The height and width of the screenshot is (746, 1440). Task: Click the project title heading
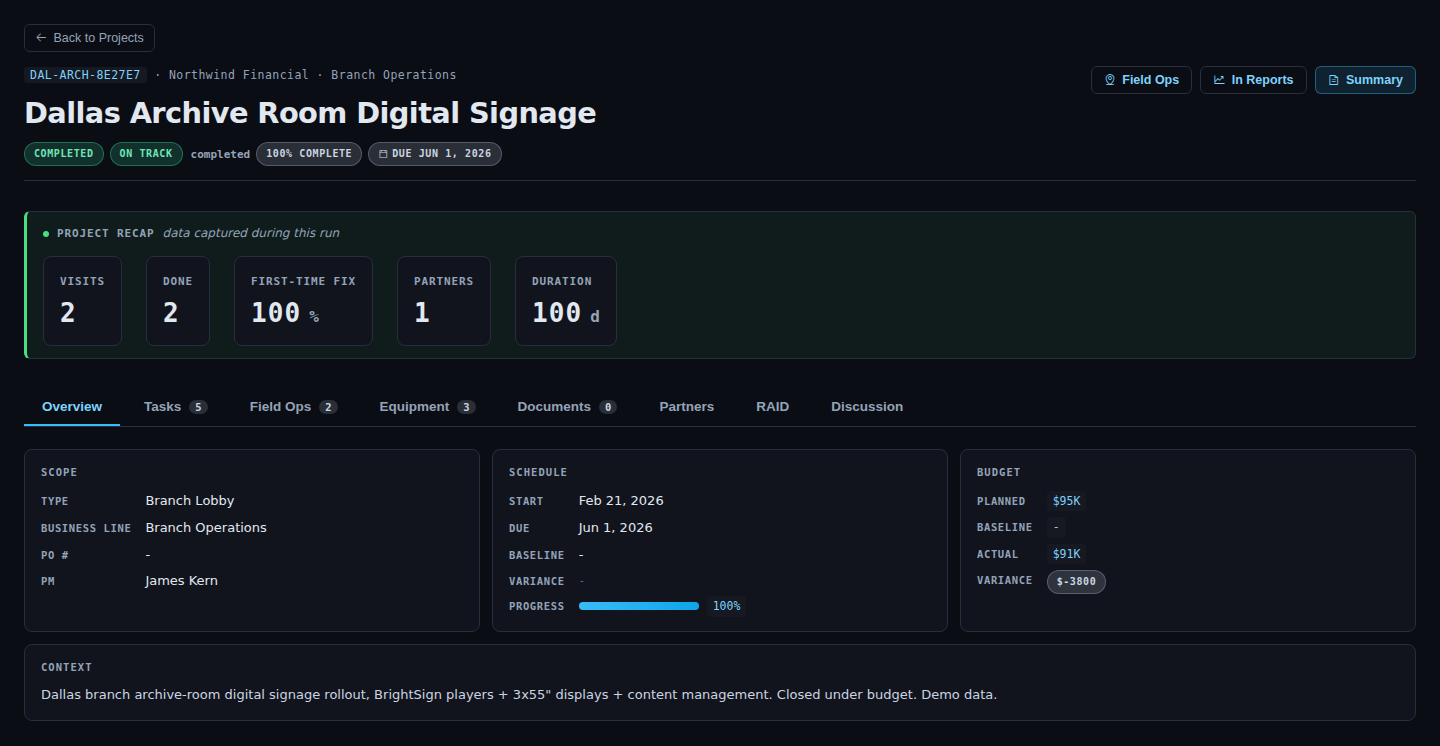pos(310,113)
